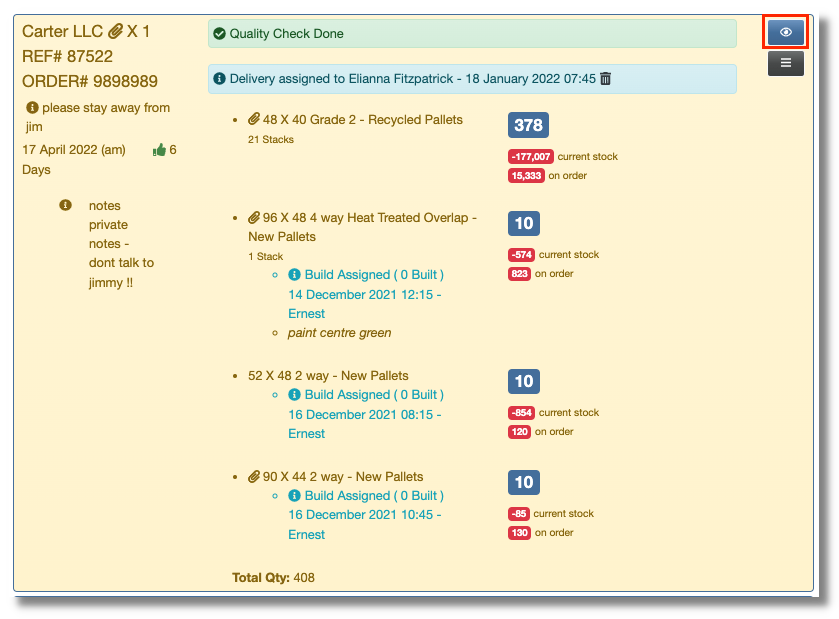Click the info icon before 'please stay away'

(33, 108)
